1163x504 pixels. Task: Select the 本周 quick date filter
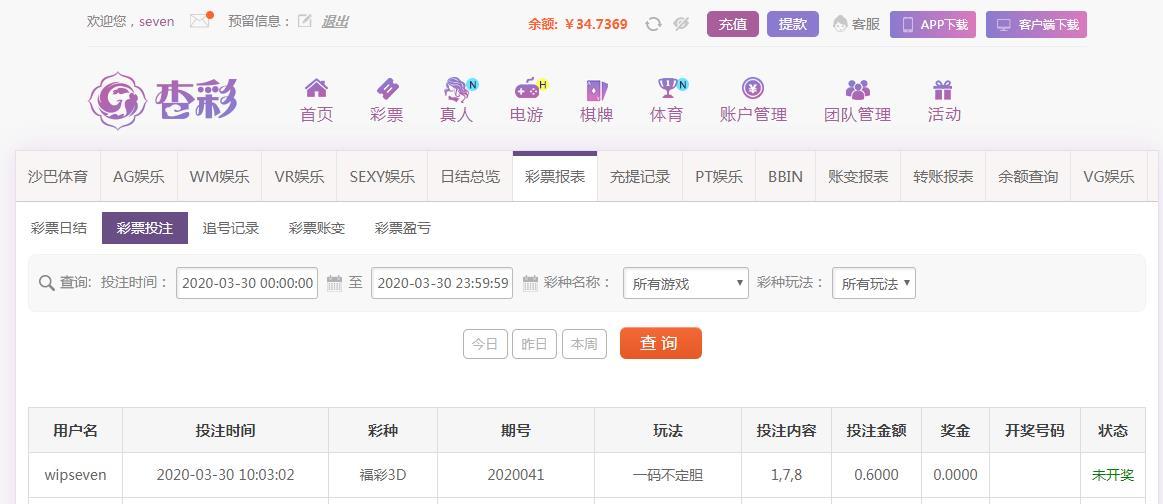coord(584,344)
